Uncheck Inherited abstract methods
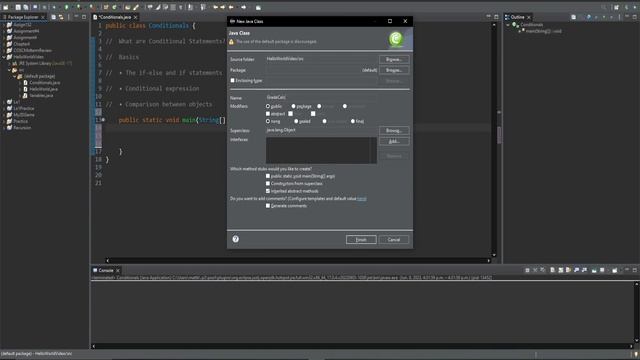This screenshot has width=640, height=360. coord(268,191)
